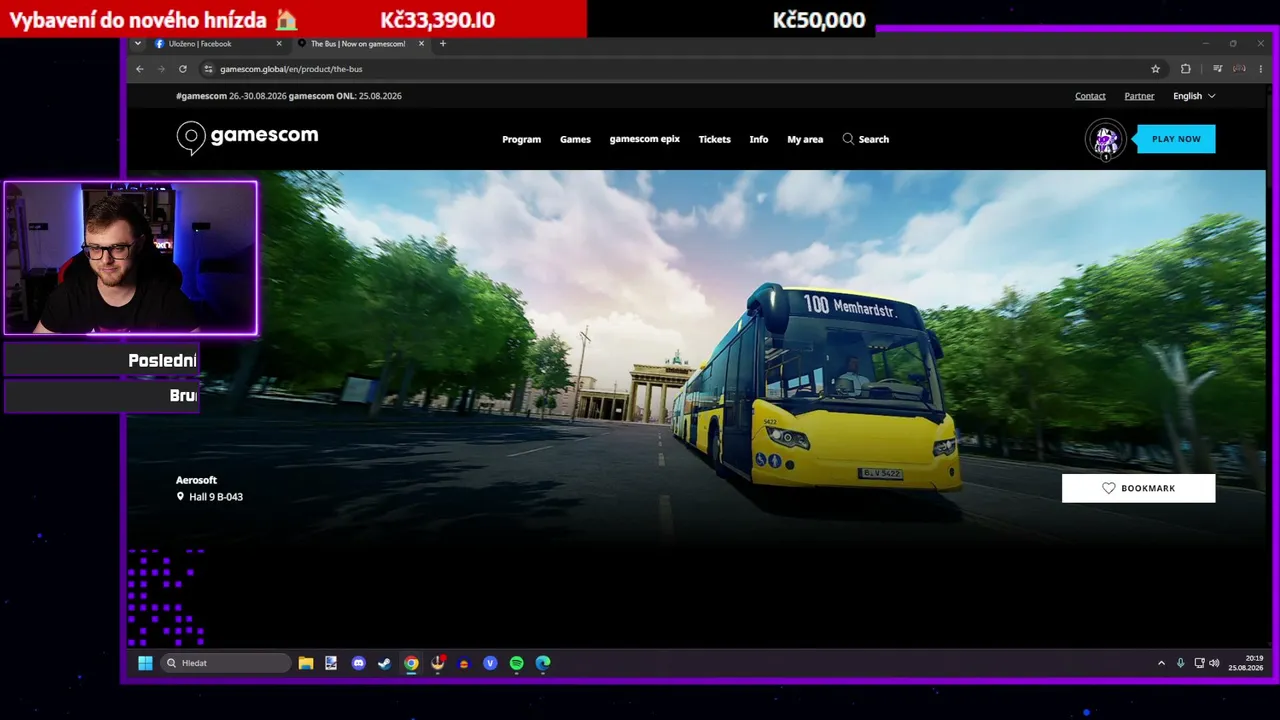Viewport: 1280px width, 720px height.
Task: Open the Tickets menu
Action: coord(714,139)
